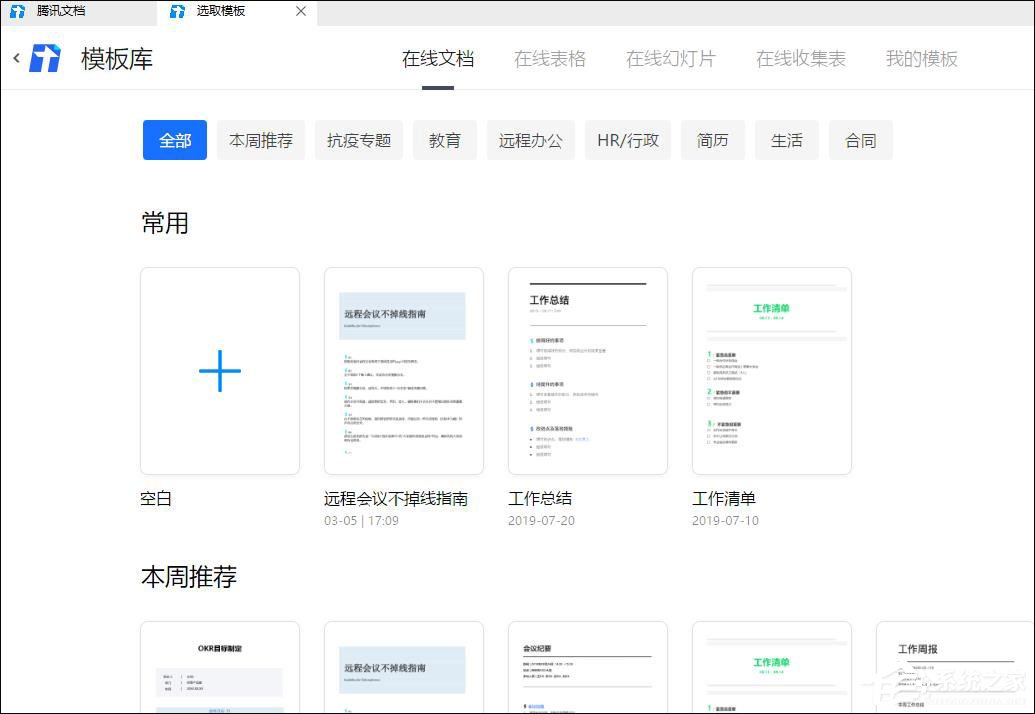Open the 工作清单 template

[x=771, y=371]
